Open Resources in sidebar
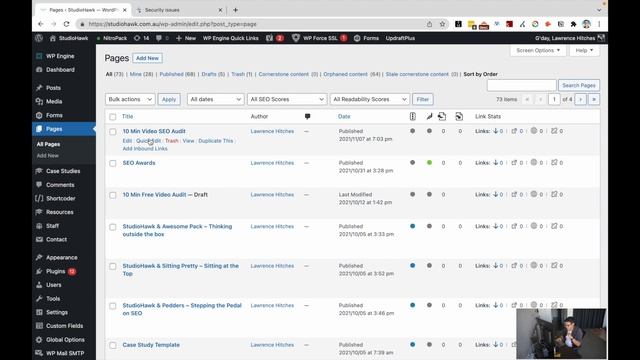Viewport: 640px width, 360px height. [x=60, y=212]
